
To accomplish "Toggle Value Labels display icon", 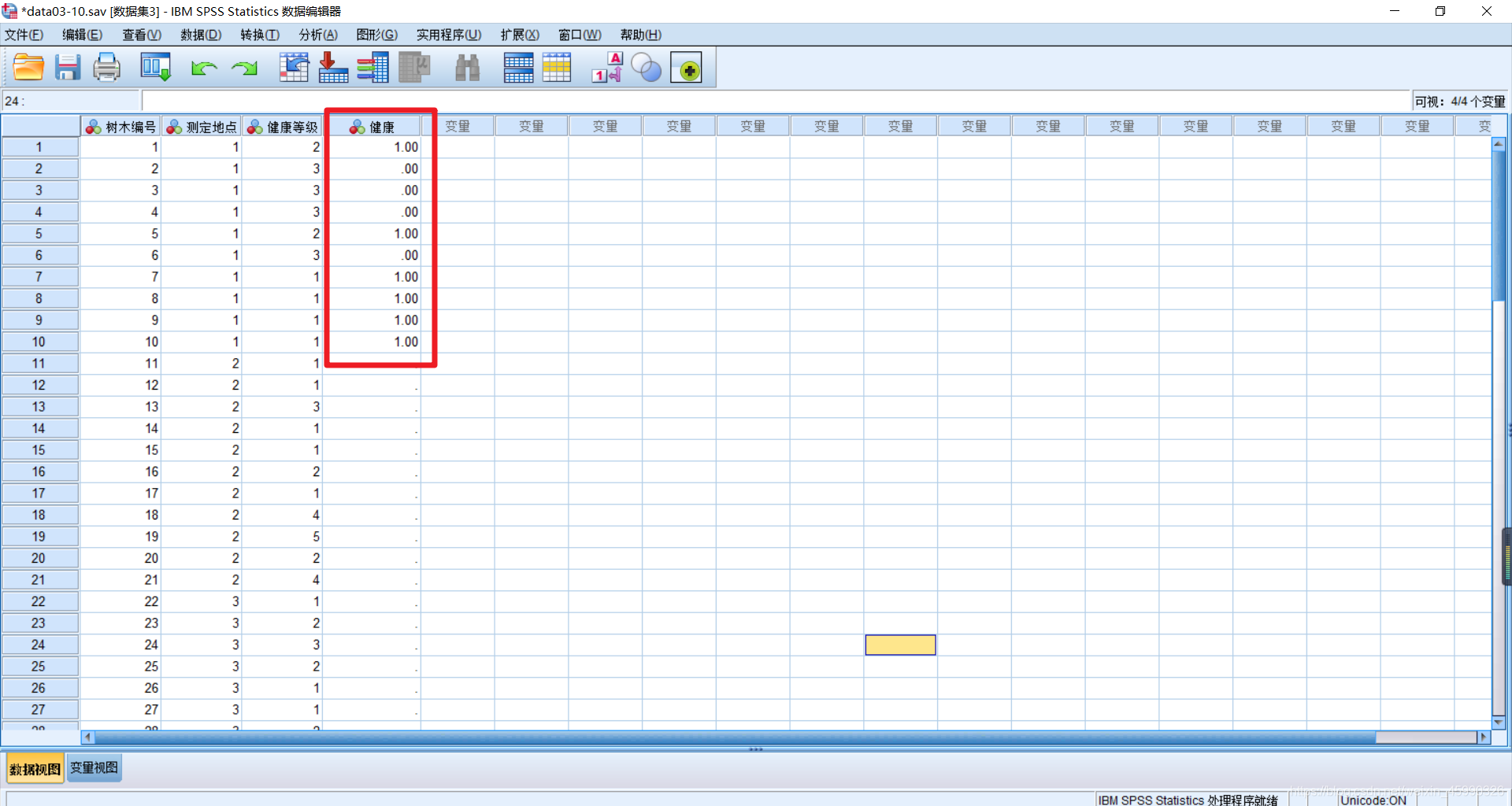I will (608, 68).
